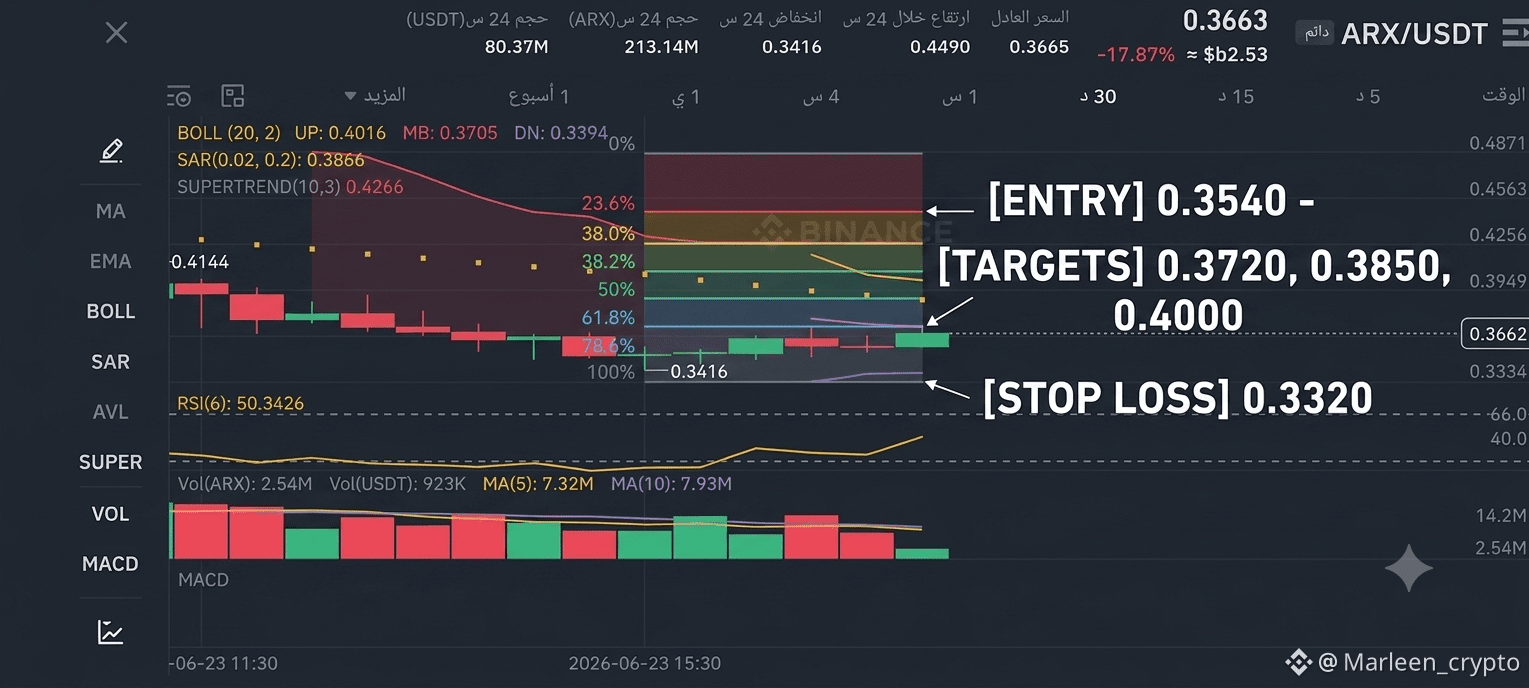The width and height of the screenshot is (1529, 688).
Task: Toggle the BOLL indicator
Action: 110,311
